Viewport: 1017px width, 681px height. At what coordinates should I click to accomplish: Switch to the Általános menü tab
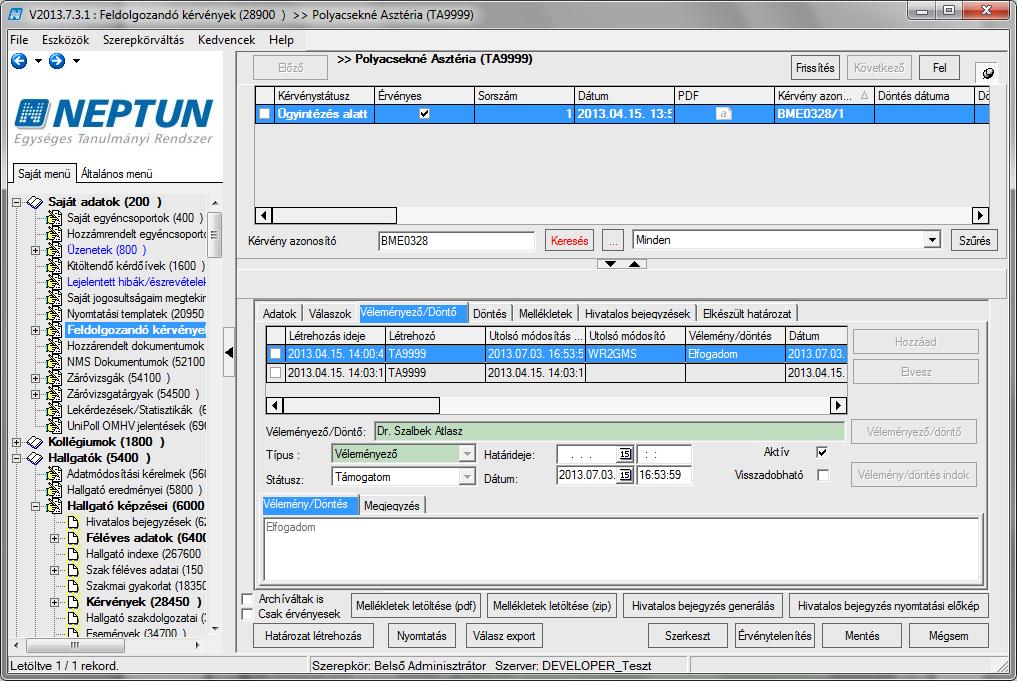tap(117, 174)
